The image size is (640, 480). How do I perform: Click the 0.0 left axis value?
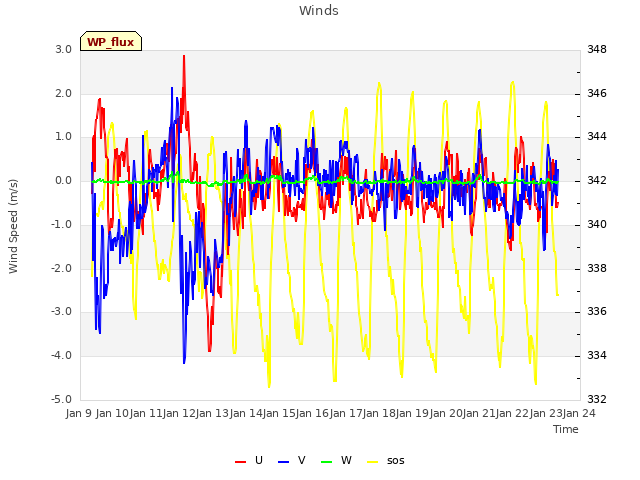coord(64,181)
